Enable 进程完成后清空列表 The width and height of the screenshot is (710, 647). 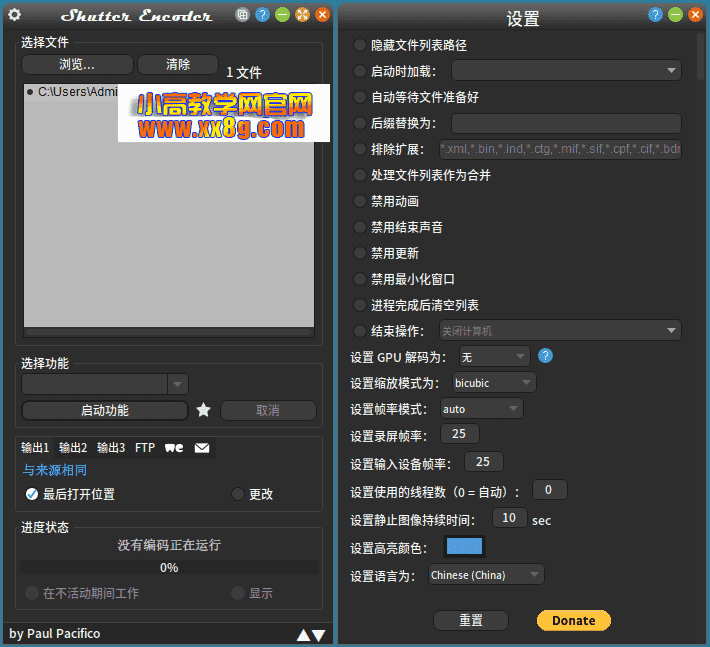point(360,305)
